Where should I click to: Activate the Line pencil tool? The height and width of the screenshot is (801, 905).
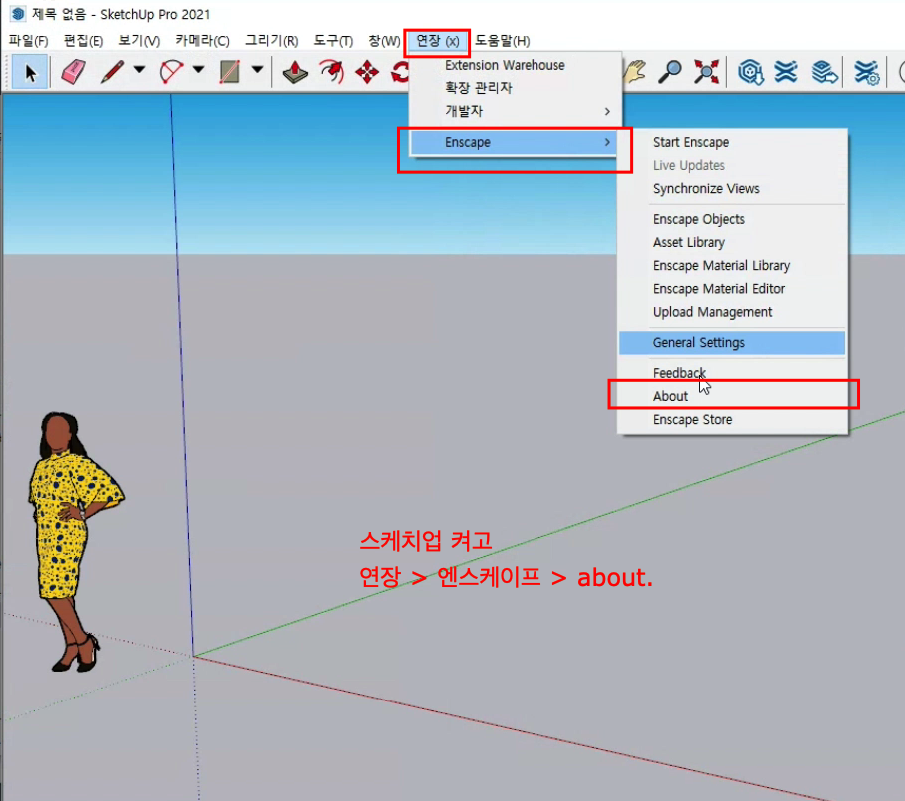(x=113, y=72)
